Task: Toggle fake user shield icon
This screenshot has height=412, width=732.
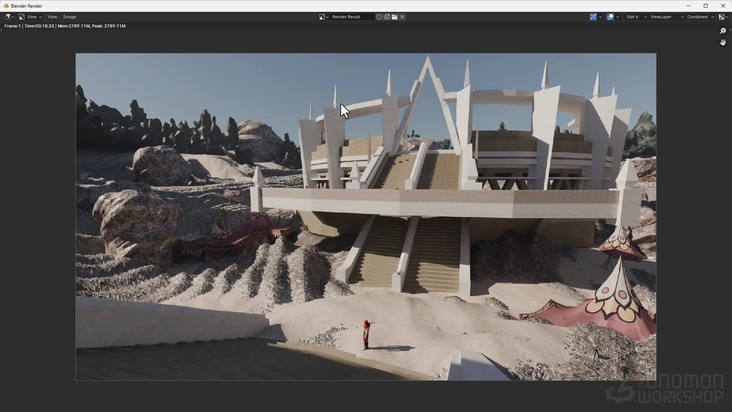Action: [x=379, y=17]
